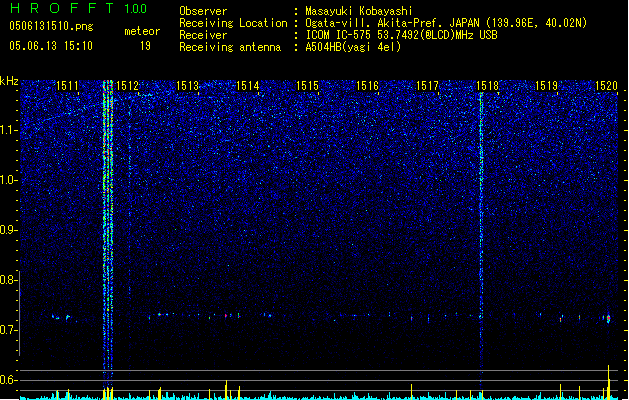Click the red echo spot near 1520
629x400 pixels.
tap(609, 319)
